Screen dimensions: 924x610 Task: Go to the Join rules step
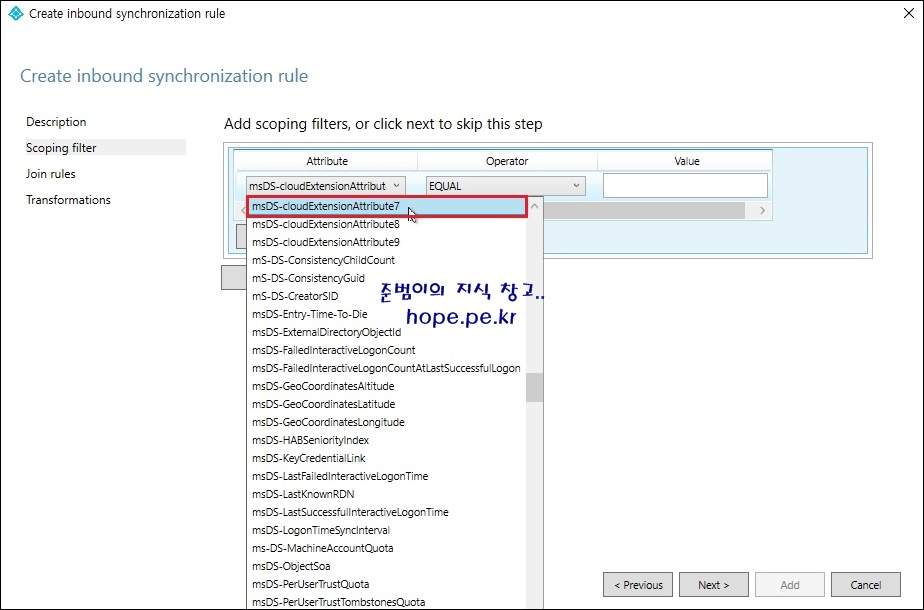51,174
